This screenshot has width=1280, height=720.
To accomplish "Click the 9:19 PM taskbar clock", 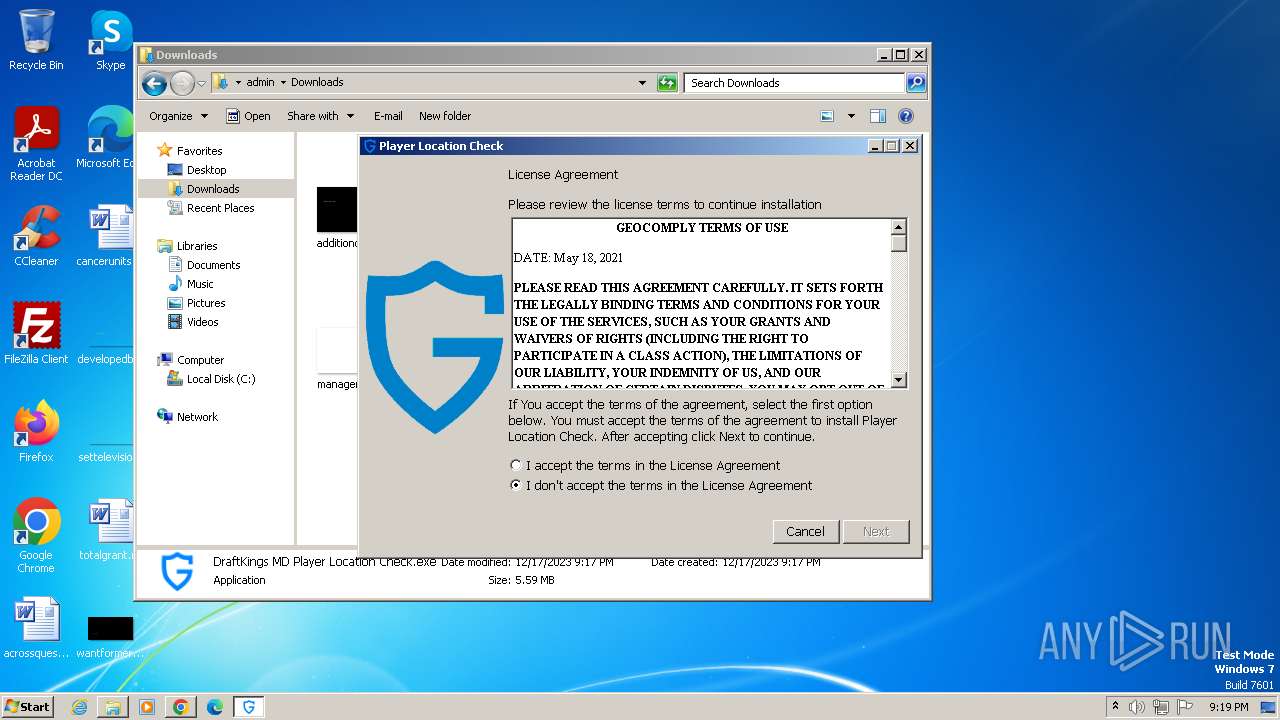I will coord(1228,707).
